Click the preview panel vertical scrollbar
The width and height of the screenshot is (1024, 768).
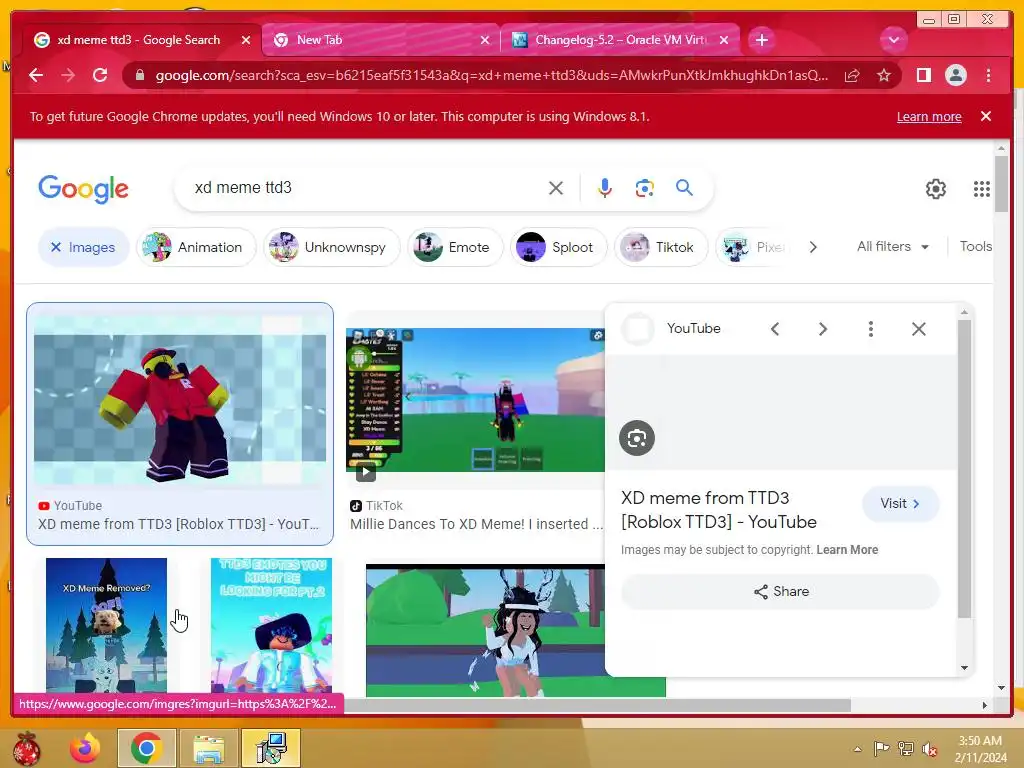point(964,468)
